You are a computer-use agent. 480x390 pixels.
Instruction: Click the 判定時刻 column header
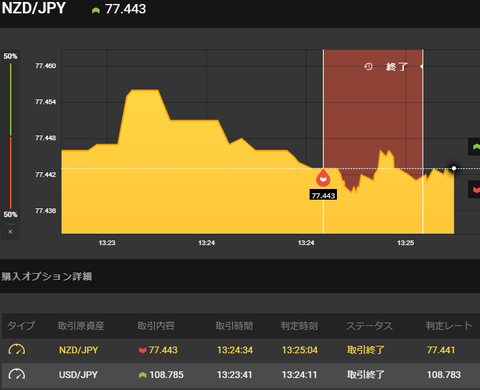pyautogui.click(x=299, y=326)
